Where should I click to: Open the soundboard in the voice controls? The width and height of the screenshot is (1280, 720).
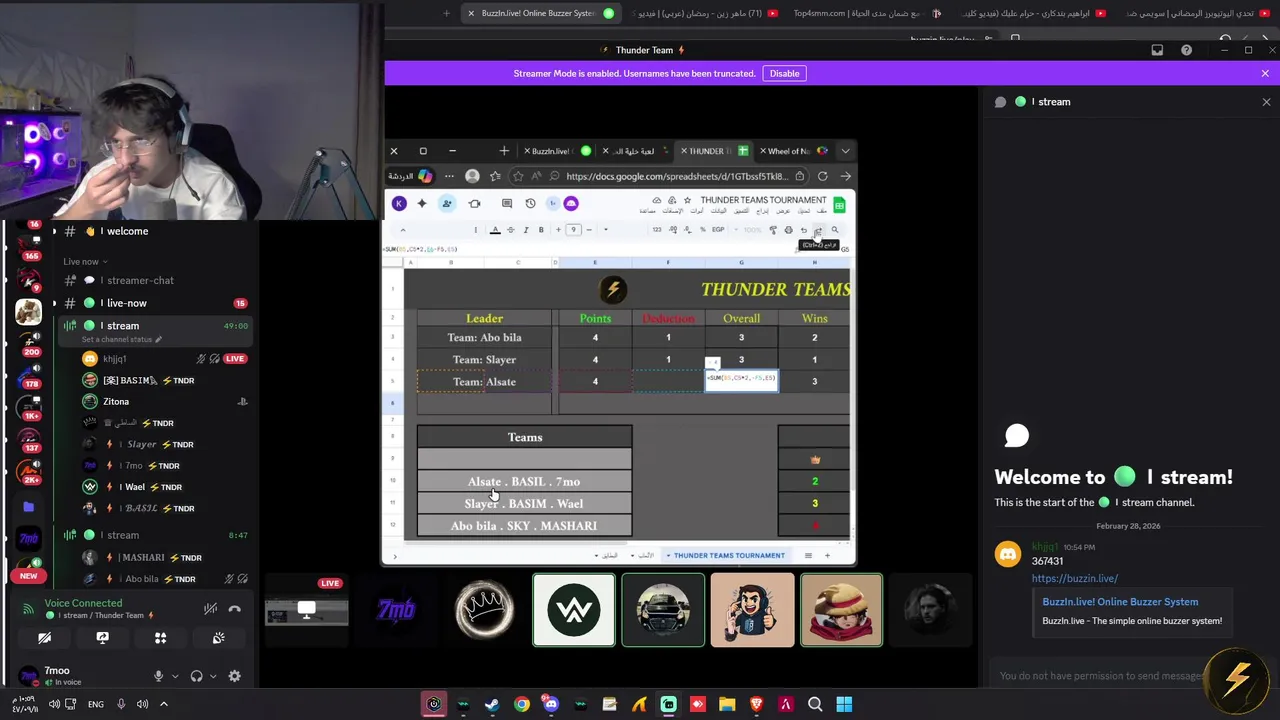pyautogui.click(x=218, y=638)
